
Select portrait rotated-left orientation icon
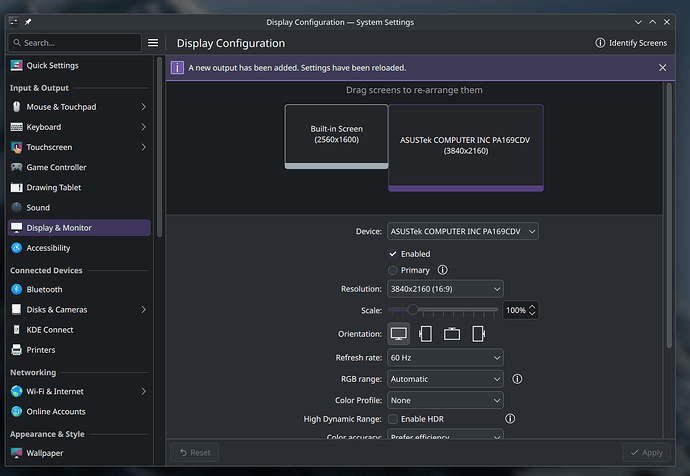click(x=425, y=334)
